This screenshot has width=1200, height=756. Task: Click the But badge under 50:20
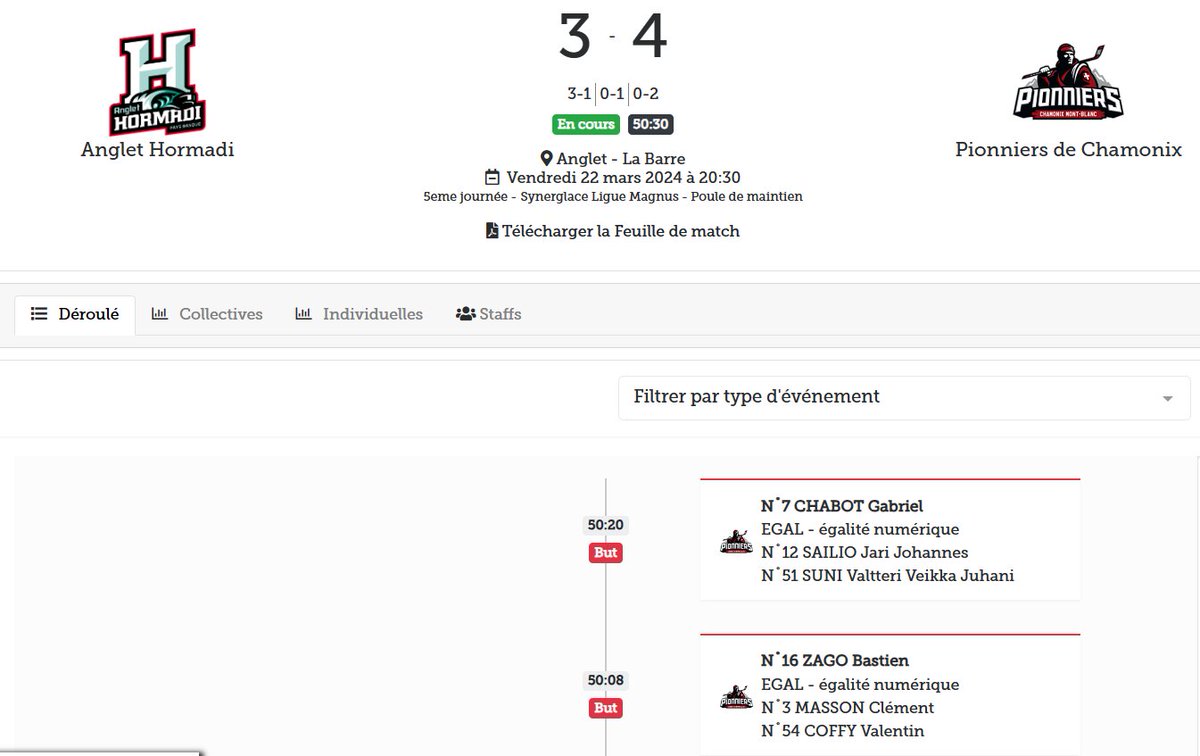[x=606, y=553]
